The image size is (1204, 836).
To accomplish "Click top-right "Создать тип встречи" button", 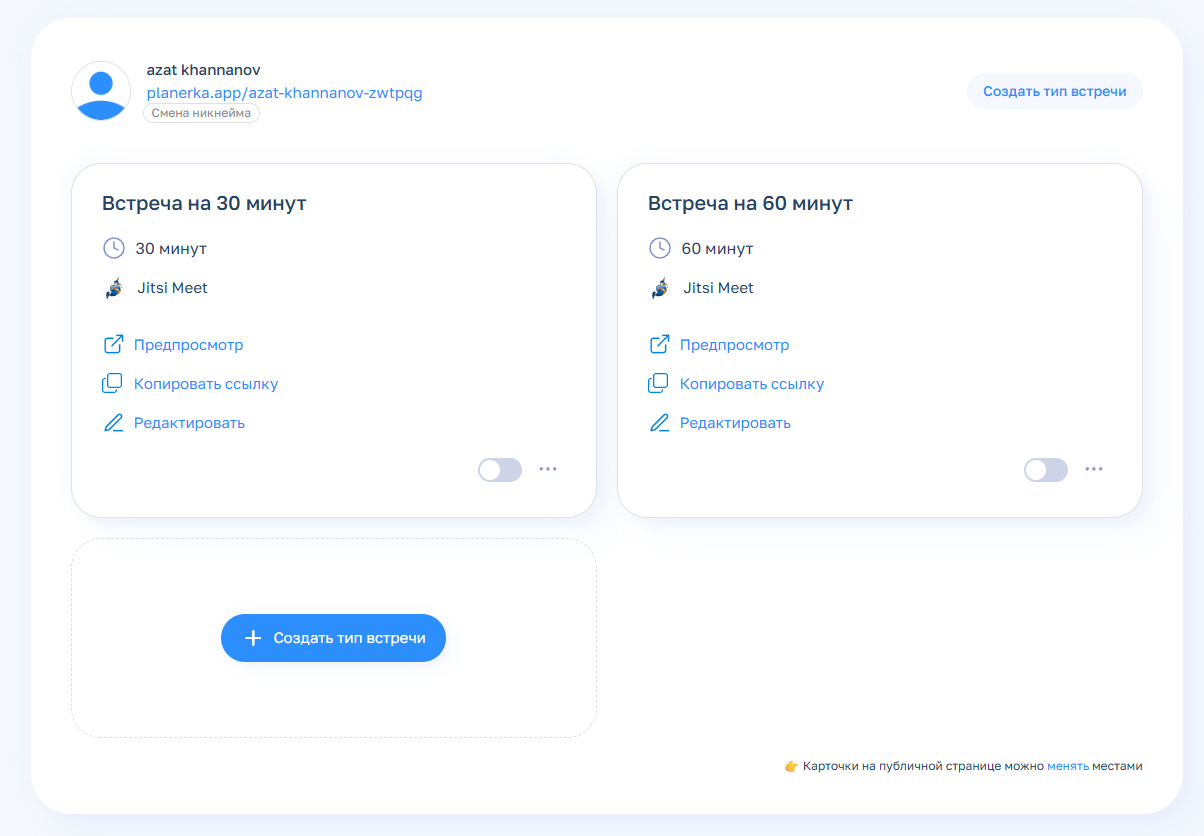I will click(x=1054, y=92).
